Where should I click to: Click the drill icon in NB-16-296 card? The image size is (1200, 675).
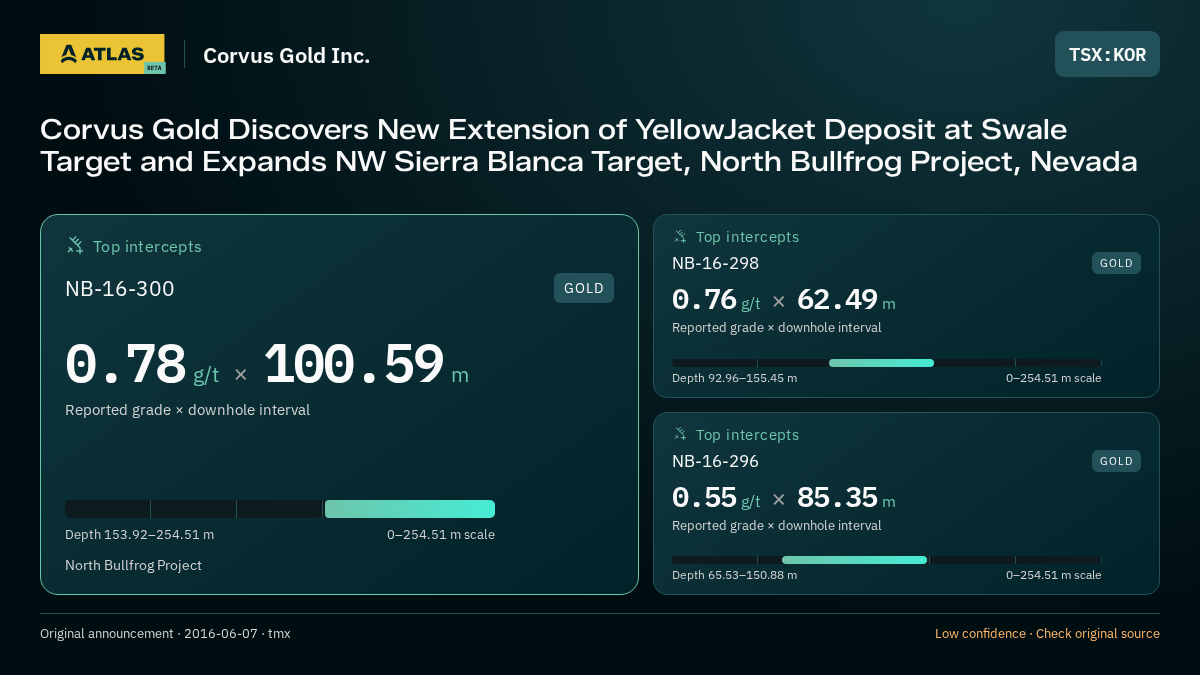pos(680,434)
